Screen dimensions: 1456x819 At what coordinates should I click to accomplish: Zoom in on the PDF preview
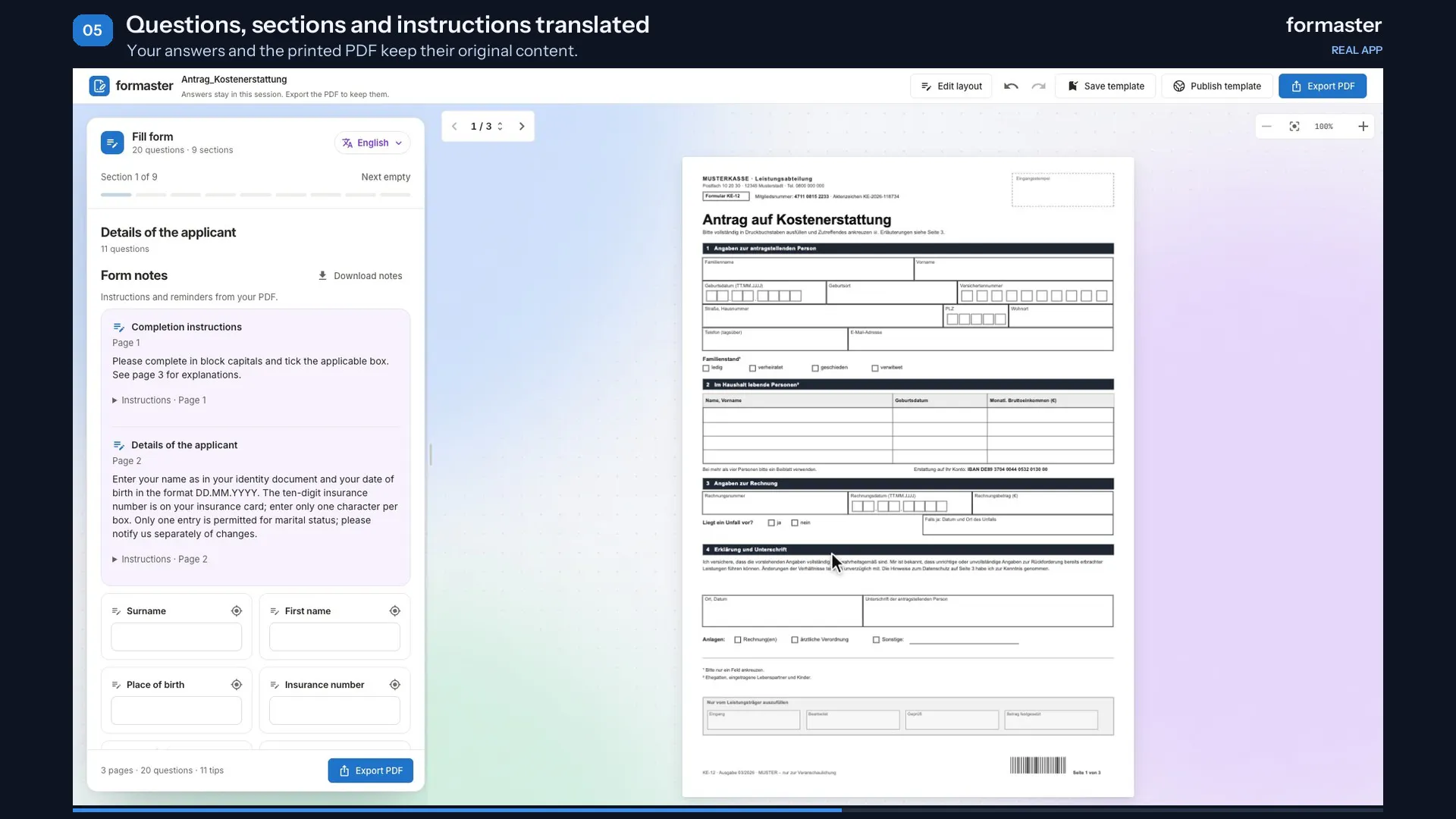pos(1363,127)
